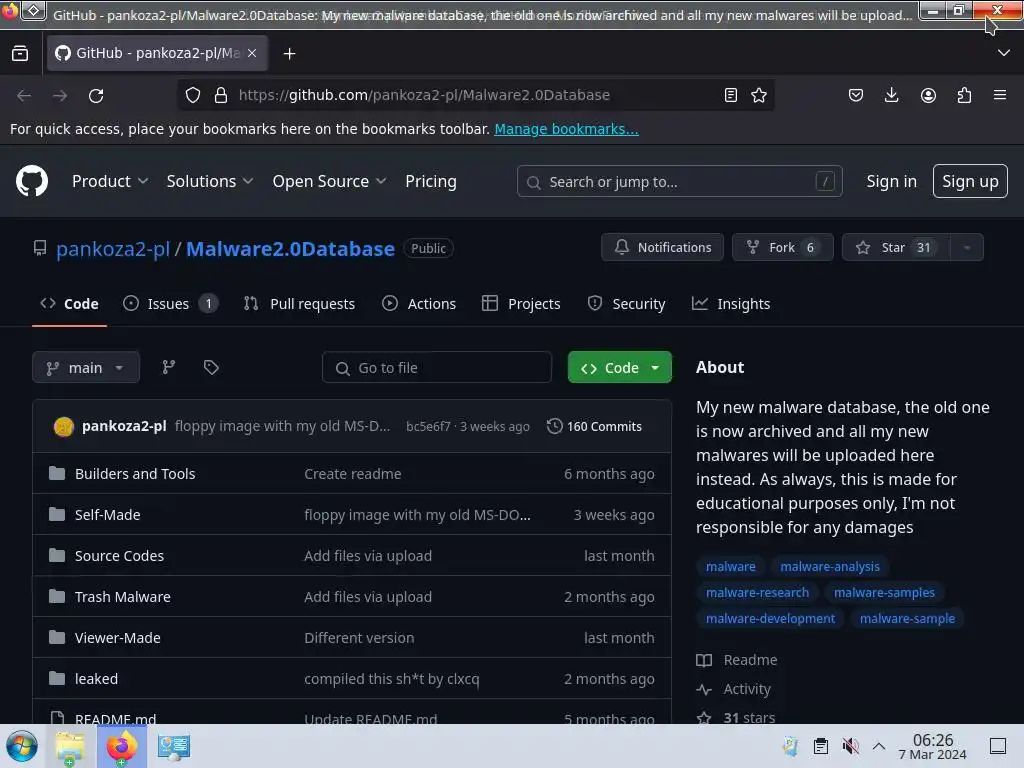
Task: Open the Extensions puzzle icon
Action: pos(964,95)
